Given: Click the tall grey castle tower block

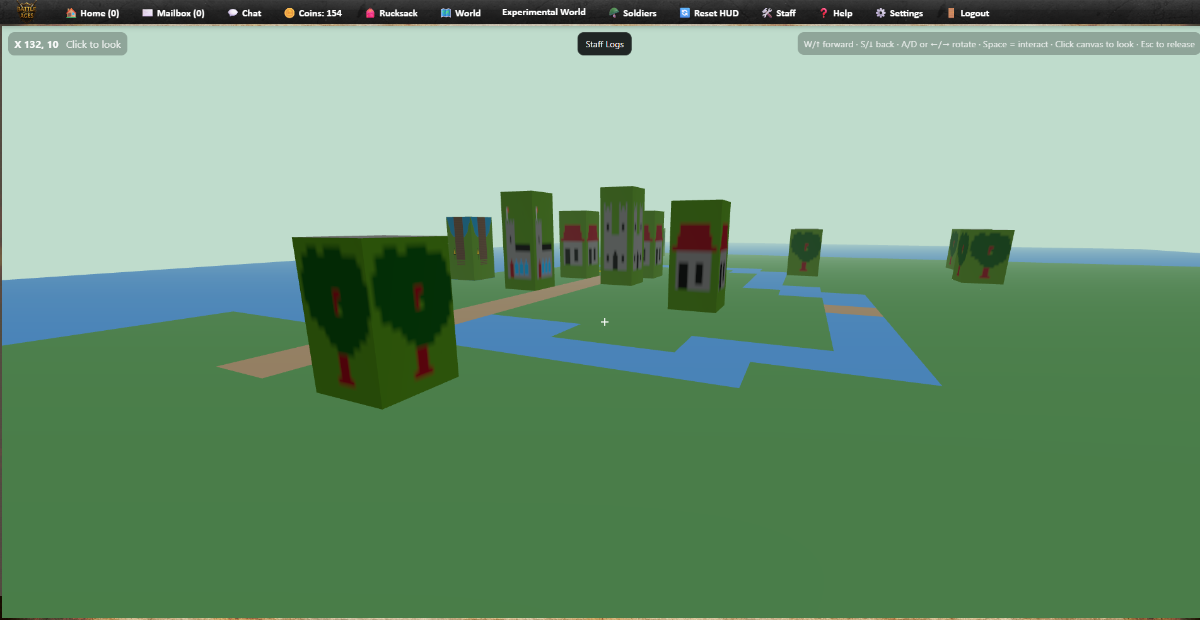Looking at the screenshot, I should tap(621, 235).
